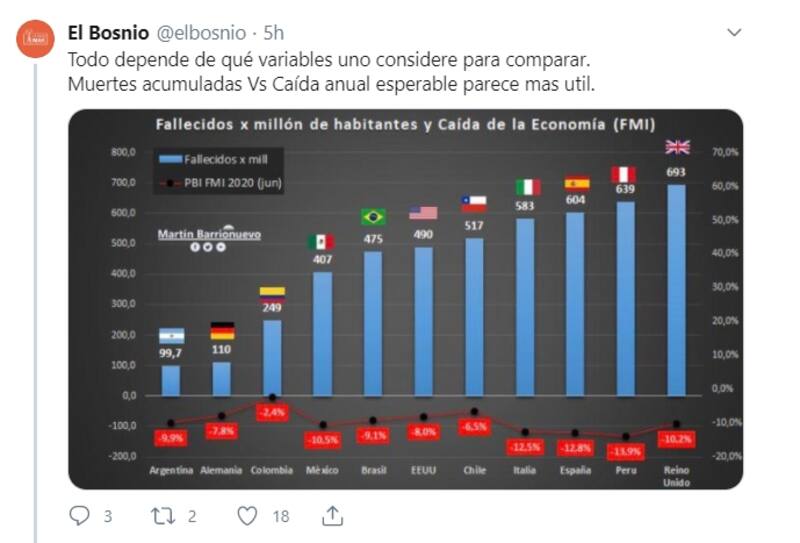Click El Bosnio's profile avatar
This screenshot has height=543, width=800.
tap(36, 39)
